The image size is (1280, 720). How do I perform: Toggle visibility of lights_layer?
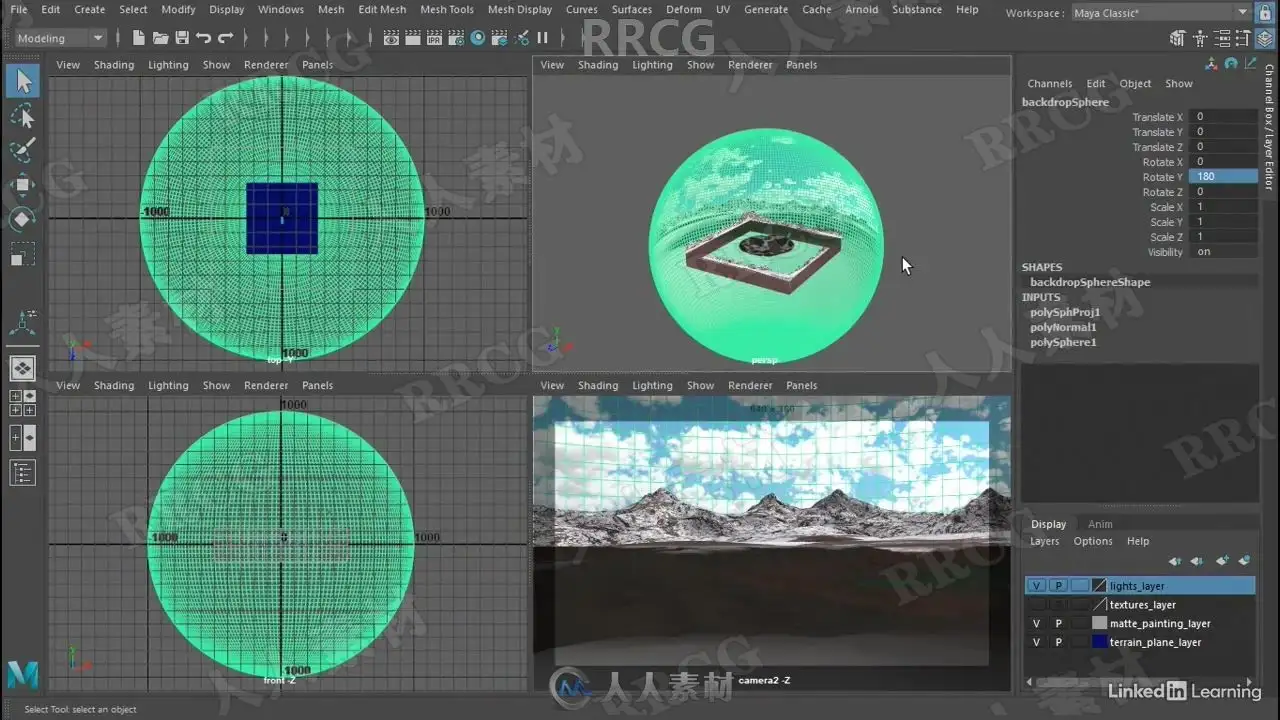1037,586
